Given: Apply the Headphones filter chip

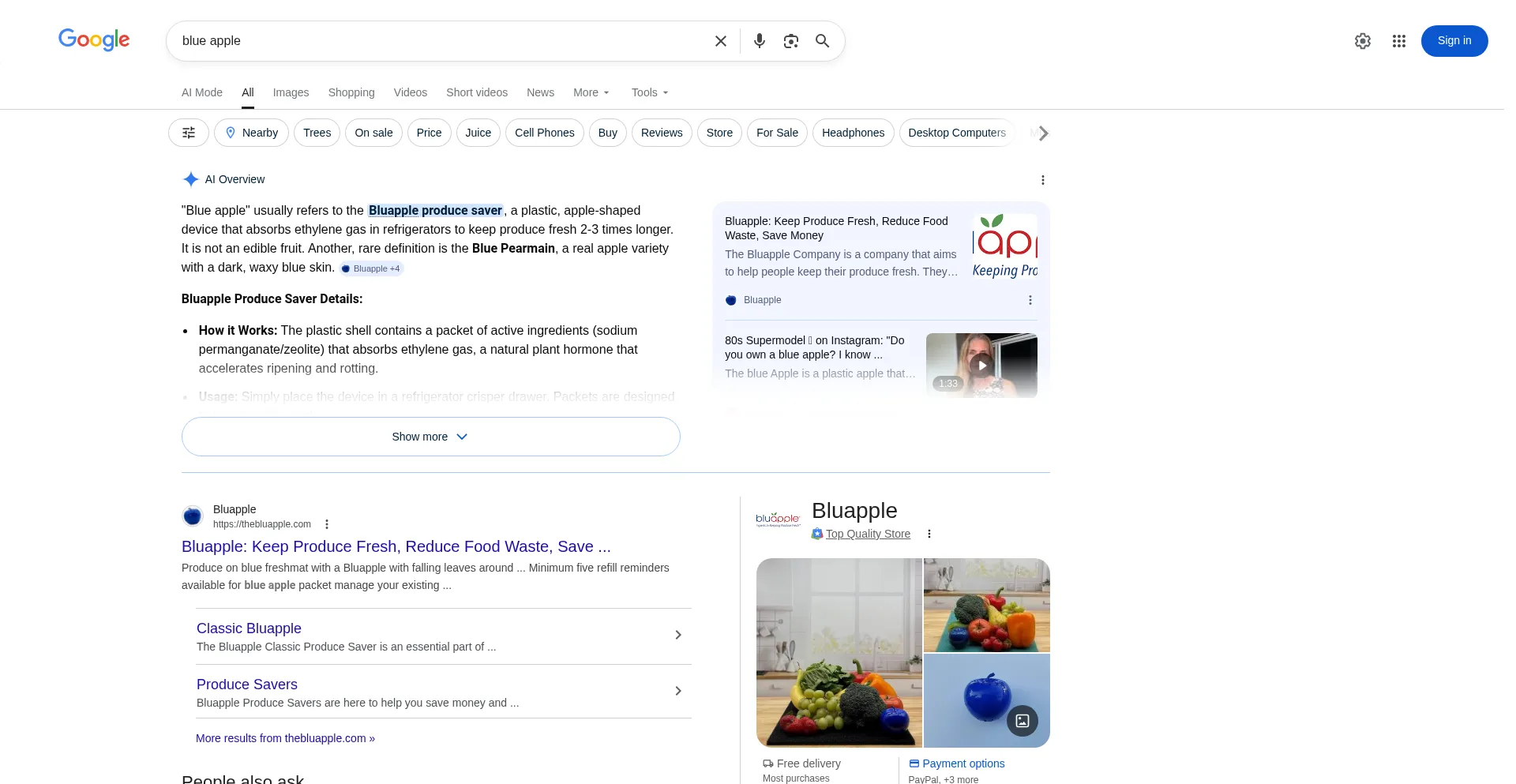Looking at the screenshot, I should [x=853, y=133].
